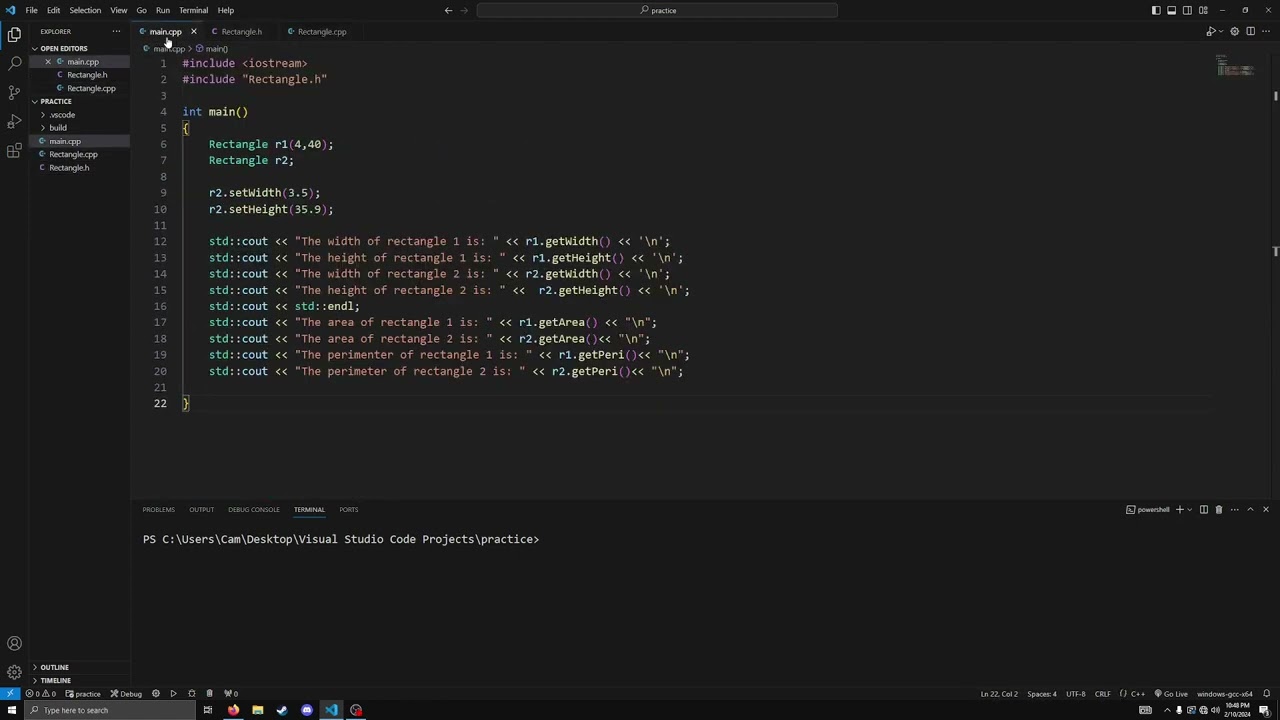The image size is (1280, 720).
Task: Change the CRLF line ending setting
Action: point(1102,694)
